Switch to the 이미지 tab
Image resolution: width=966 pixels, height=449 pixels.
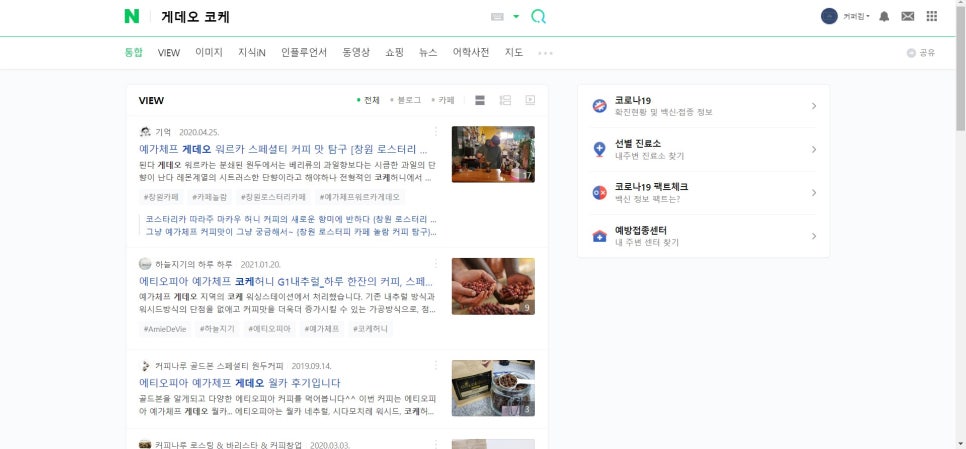[x=209, y=53]
